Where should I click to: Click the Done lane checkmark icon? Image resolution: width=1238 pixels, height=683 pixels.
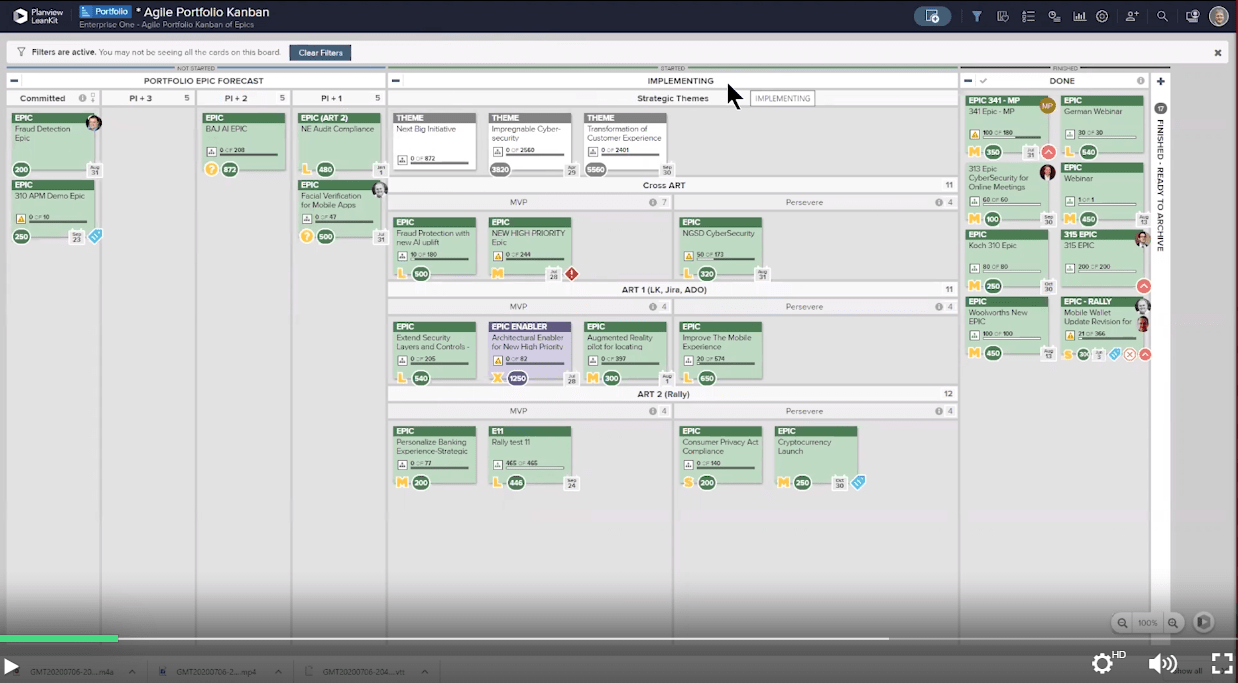click(x=983, y=81)
